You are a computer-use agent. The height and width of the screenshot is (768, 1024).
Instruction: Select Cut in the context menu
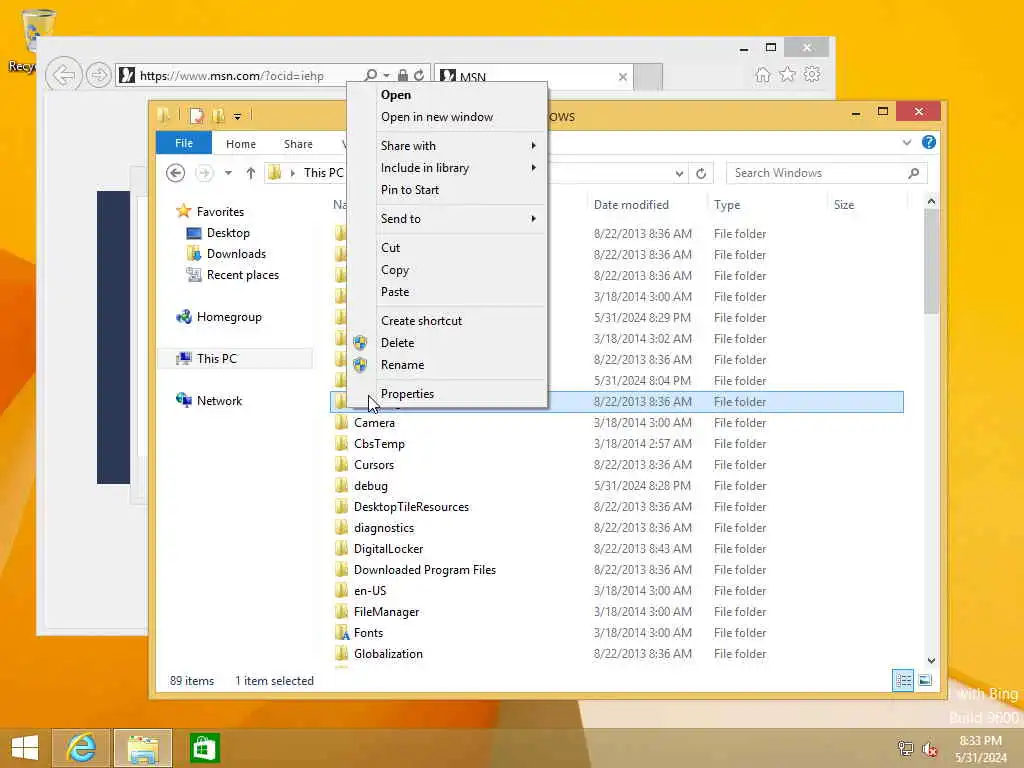click(447, 248)
